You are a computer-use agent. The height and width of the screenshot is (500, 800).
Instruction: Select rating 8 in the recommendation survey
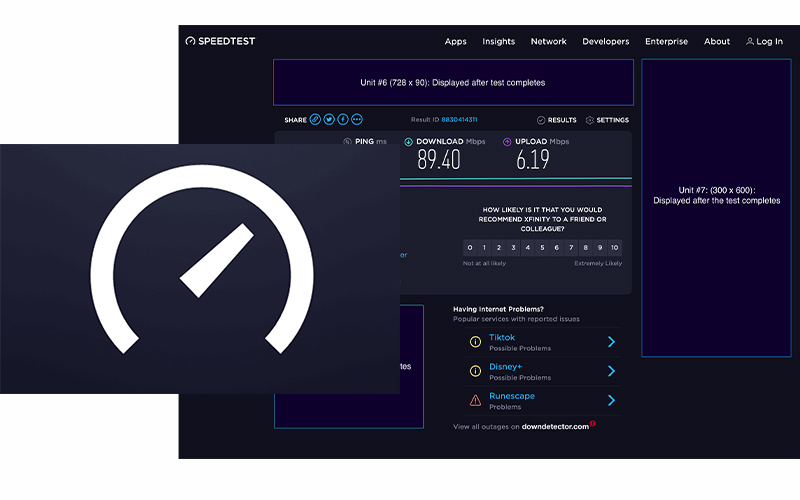(x=586, y=247)
